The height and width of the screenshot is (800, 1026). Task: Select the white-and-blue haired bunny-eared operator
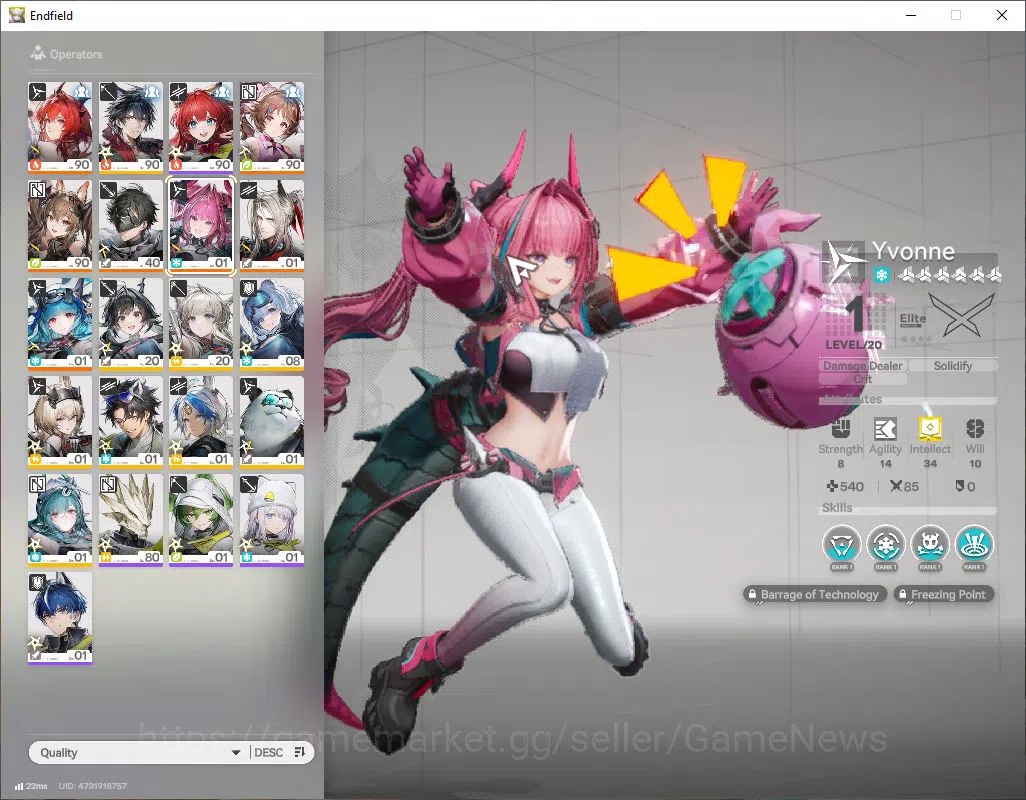pos(201,421)
